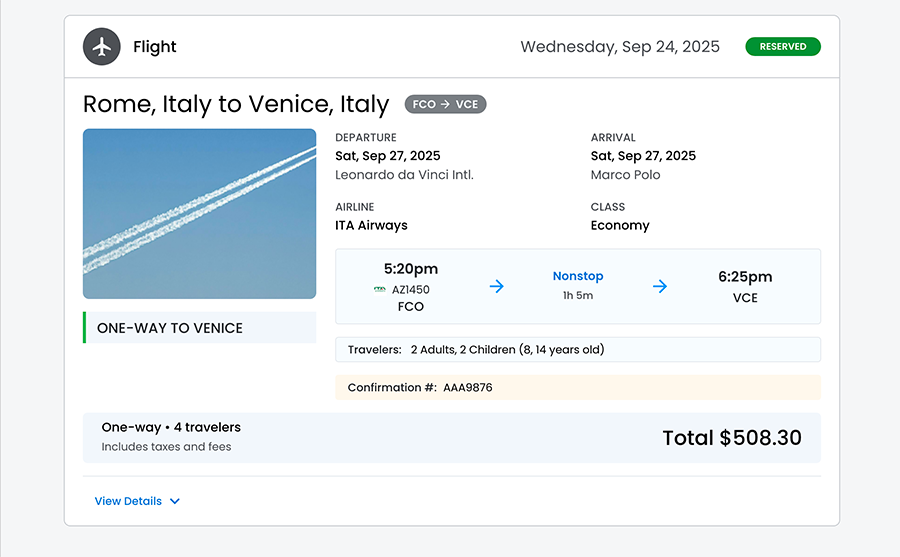Click the 5:20pm departure time
The height and width of the screenshot is (557, 900).
point(411,269)
